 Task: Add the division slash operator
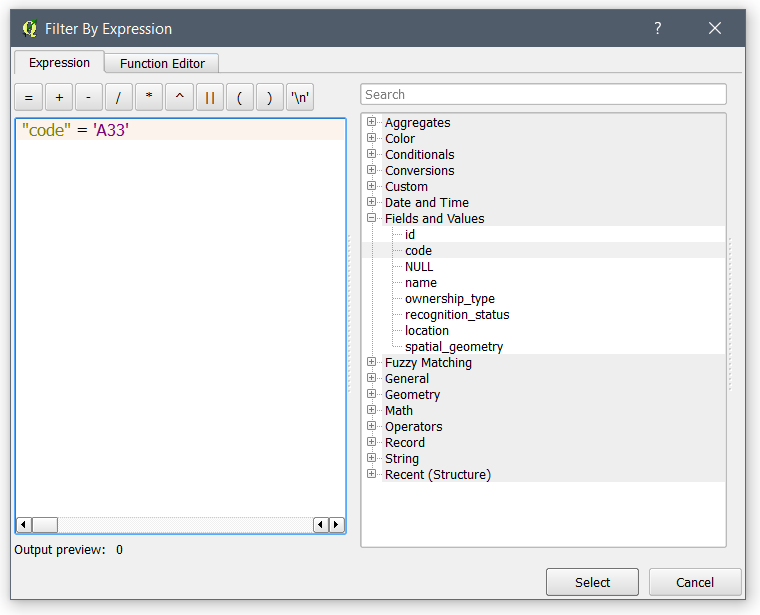click(119, 98)
